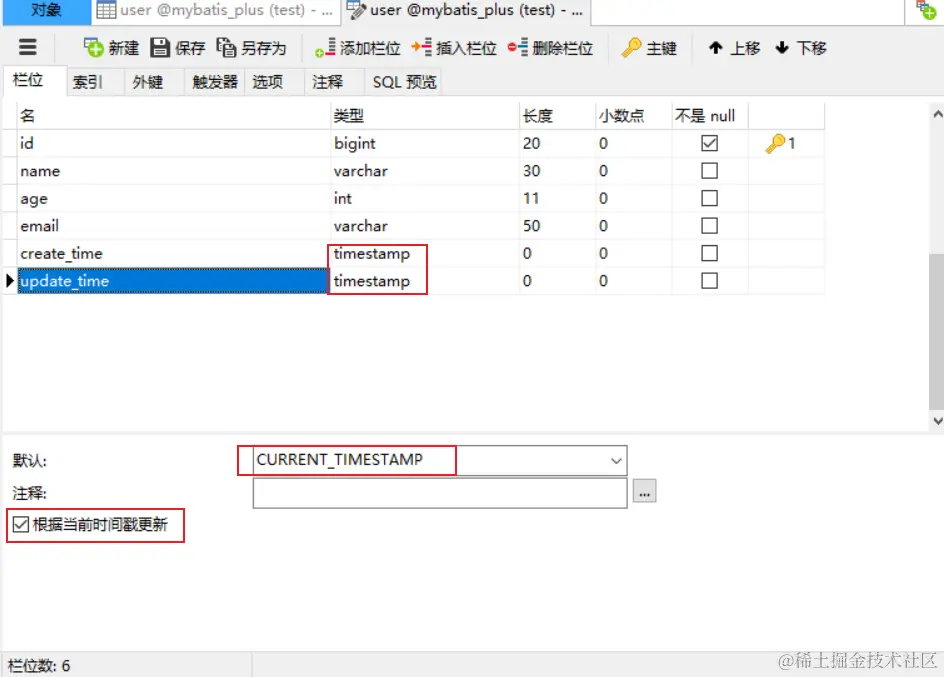The image size is (944, 677).
Task: Click the 上移 (Move Up) arrow button
Action: pyautogui.click(x=734, y=48)
